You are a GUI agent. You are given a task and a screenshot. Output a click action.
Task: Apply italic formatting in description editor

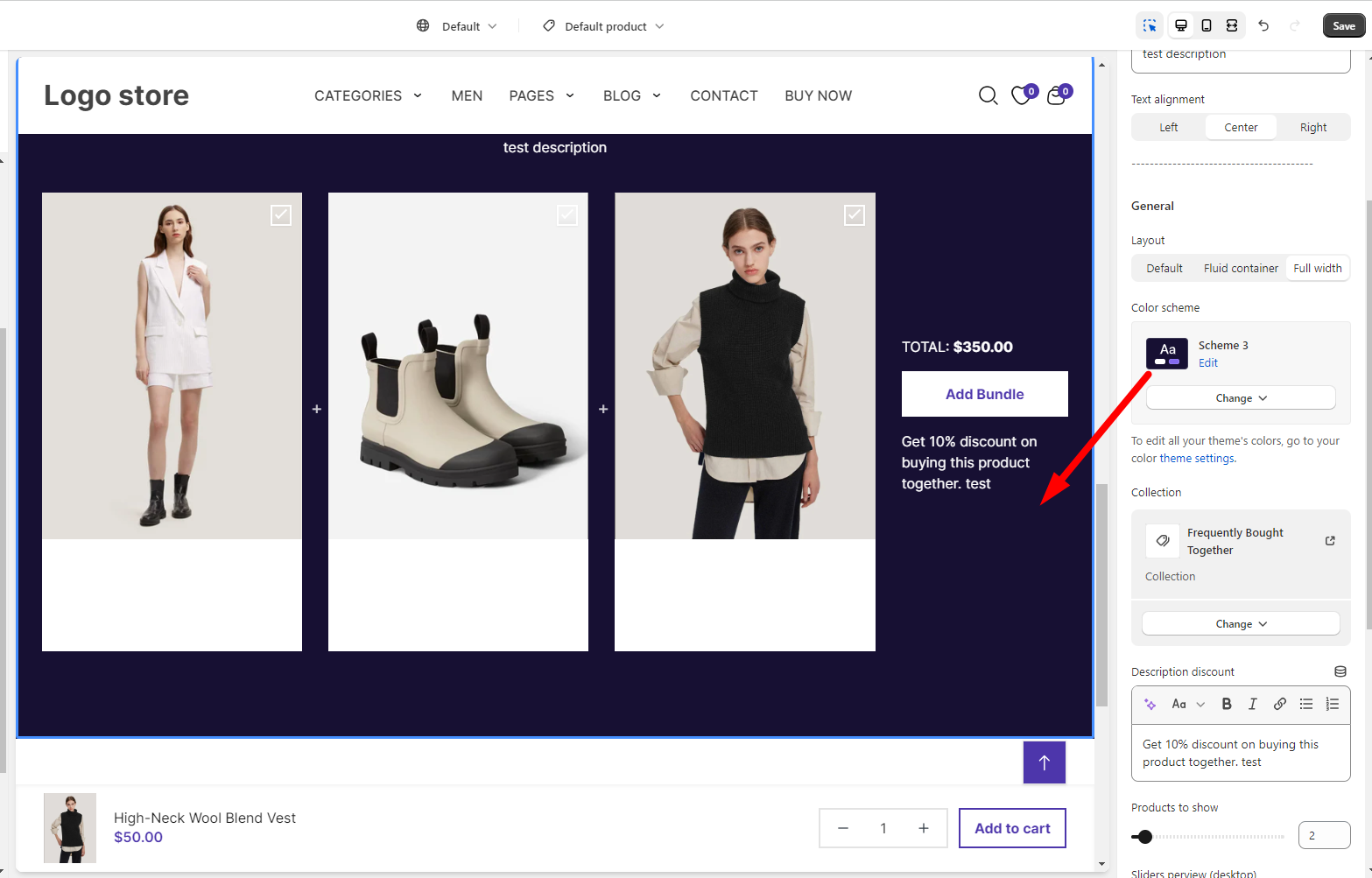pos(1253,704)
